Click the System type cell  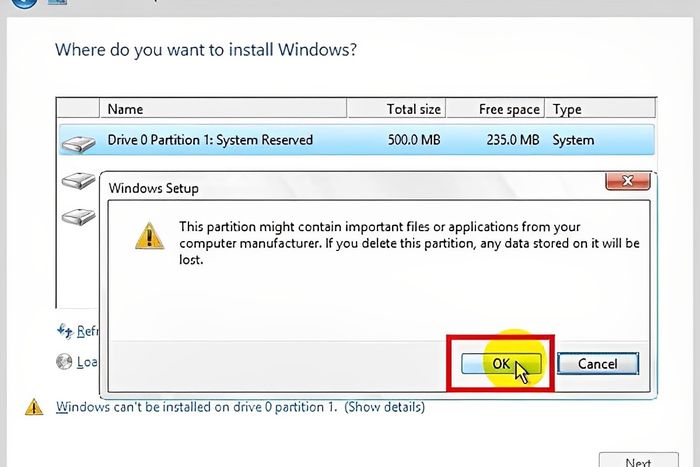point(573,140)
